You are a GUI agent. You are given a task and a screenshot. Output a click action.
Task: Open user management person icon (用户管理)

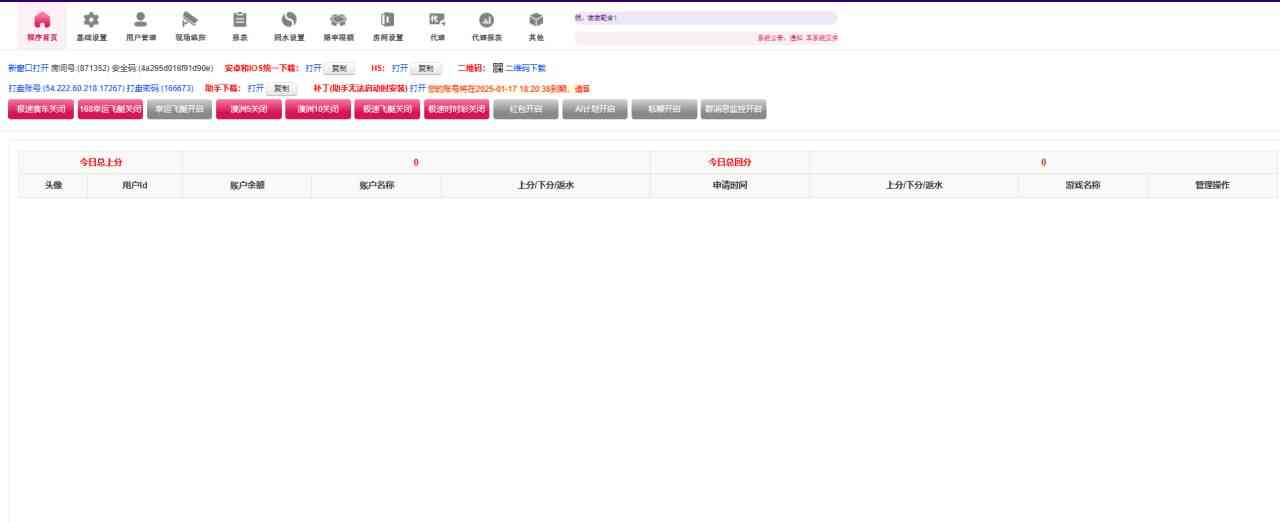[141, 20]
